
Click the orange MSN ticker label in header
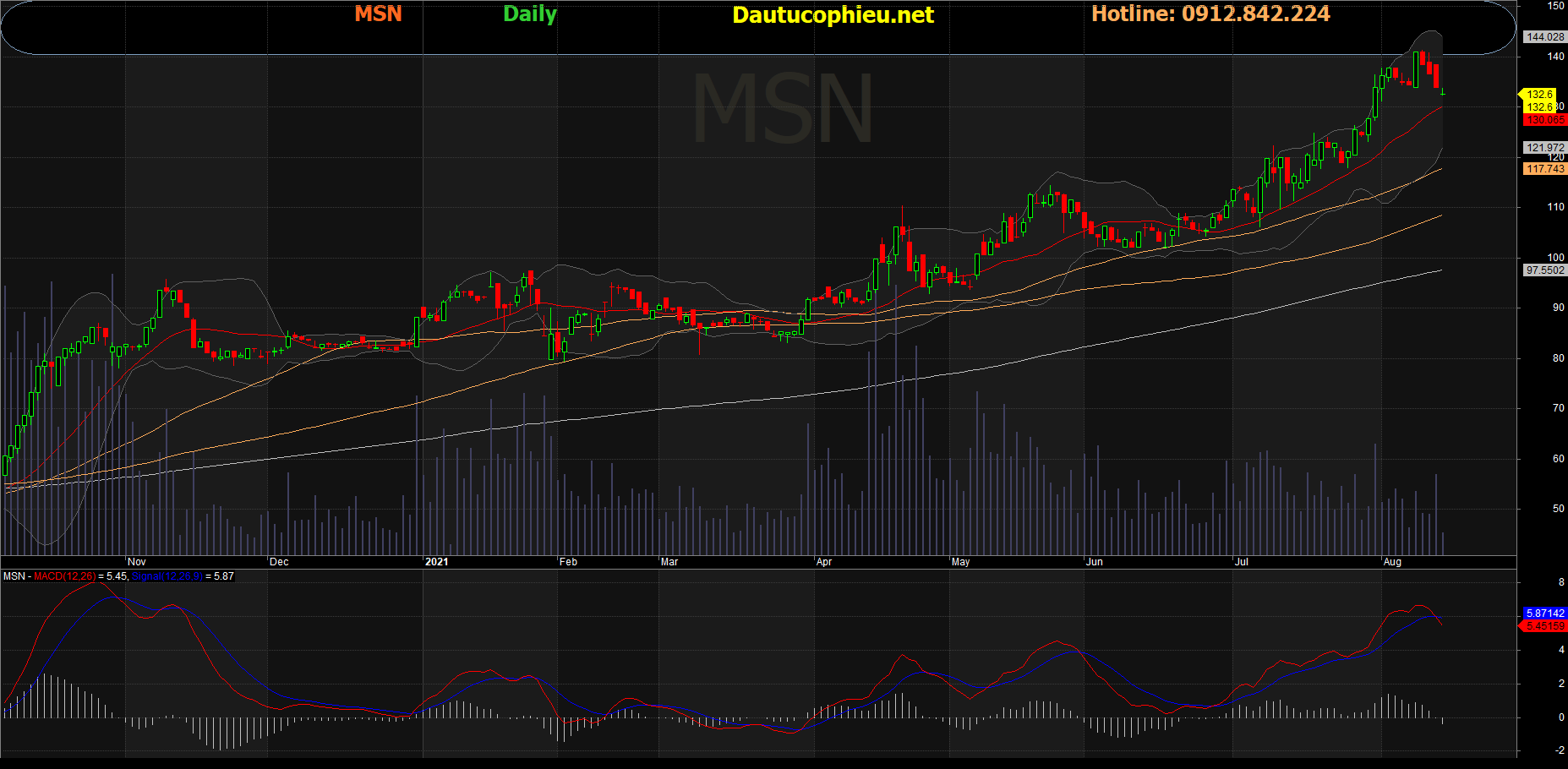378,14
